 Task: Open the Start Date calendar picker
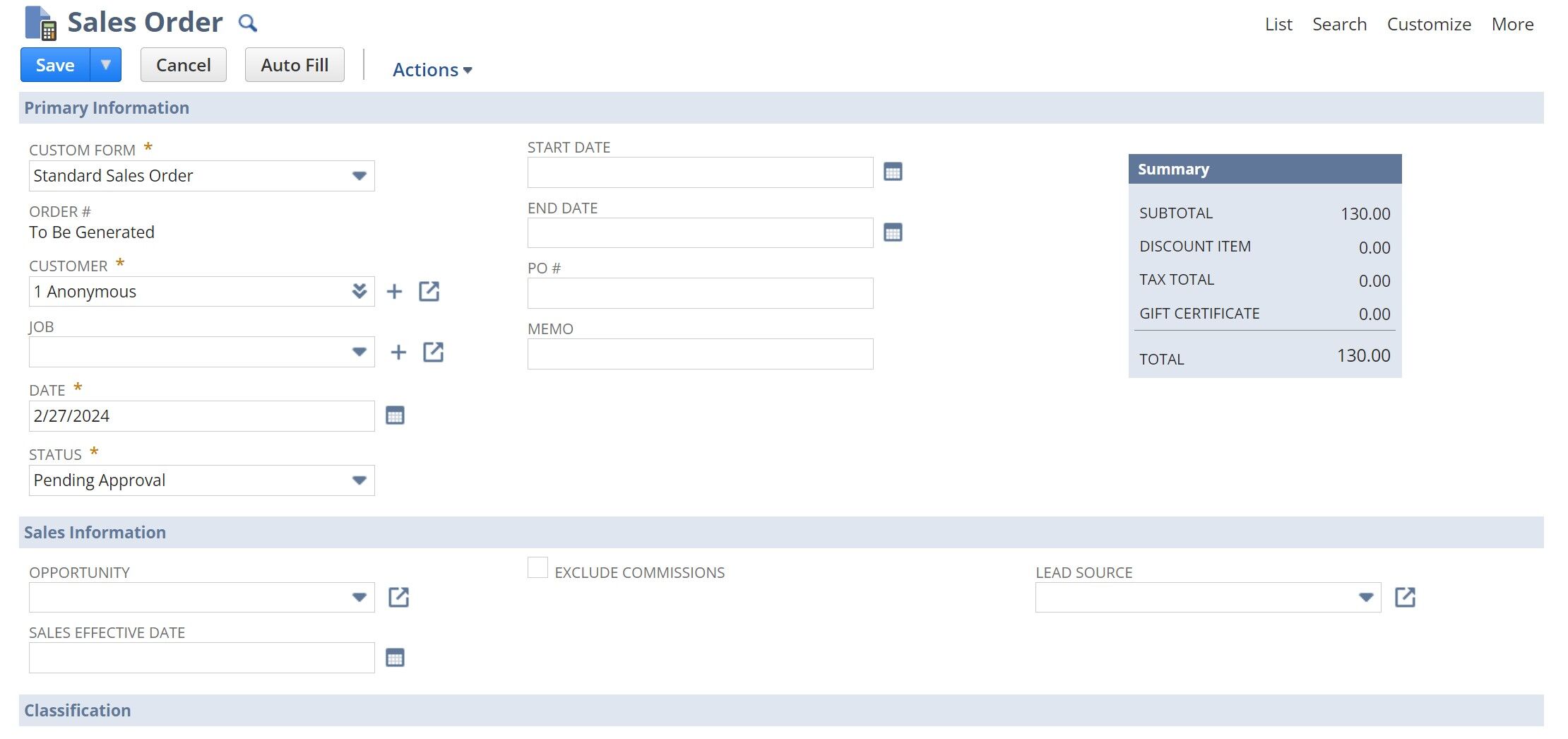(x=892, y=172)
